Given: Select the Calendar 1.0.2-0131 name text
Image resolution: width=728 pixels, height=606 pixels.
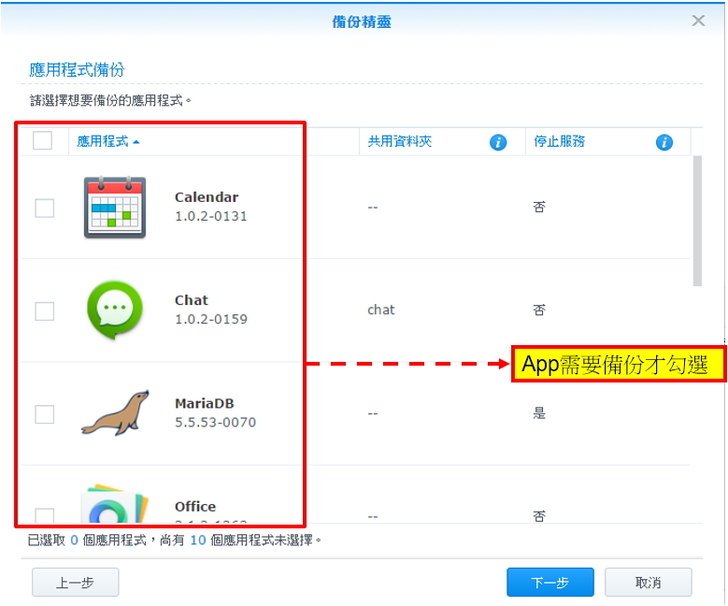Looking at the screenshot, I should coord(211,206).
